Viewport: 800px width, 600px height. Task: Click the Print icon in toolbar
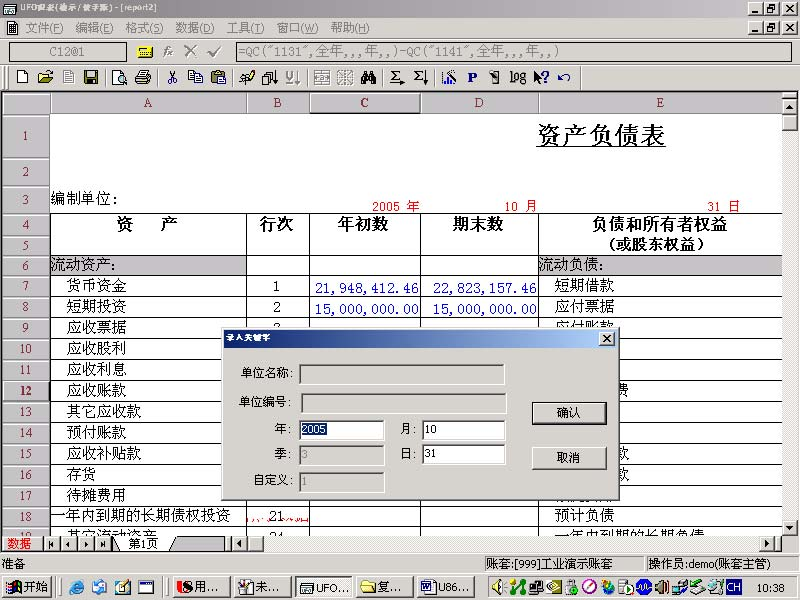pyautogui.click(x=143, y=77)
